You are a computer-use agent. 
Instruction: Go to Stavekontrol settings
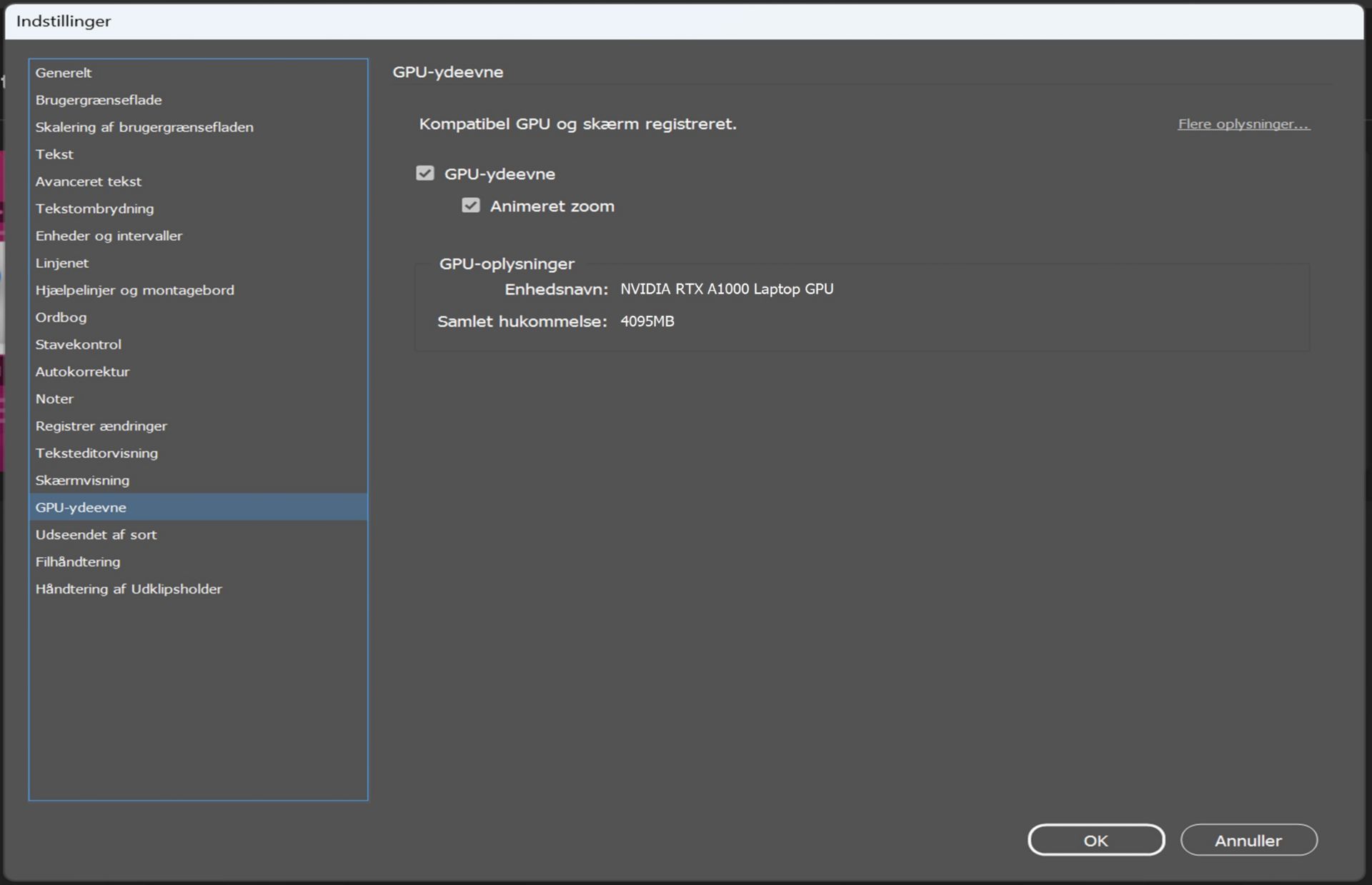pyautogui.click(x=79, y=344)
